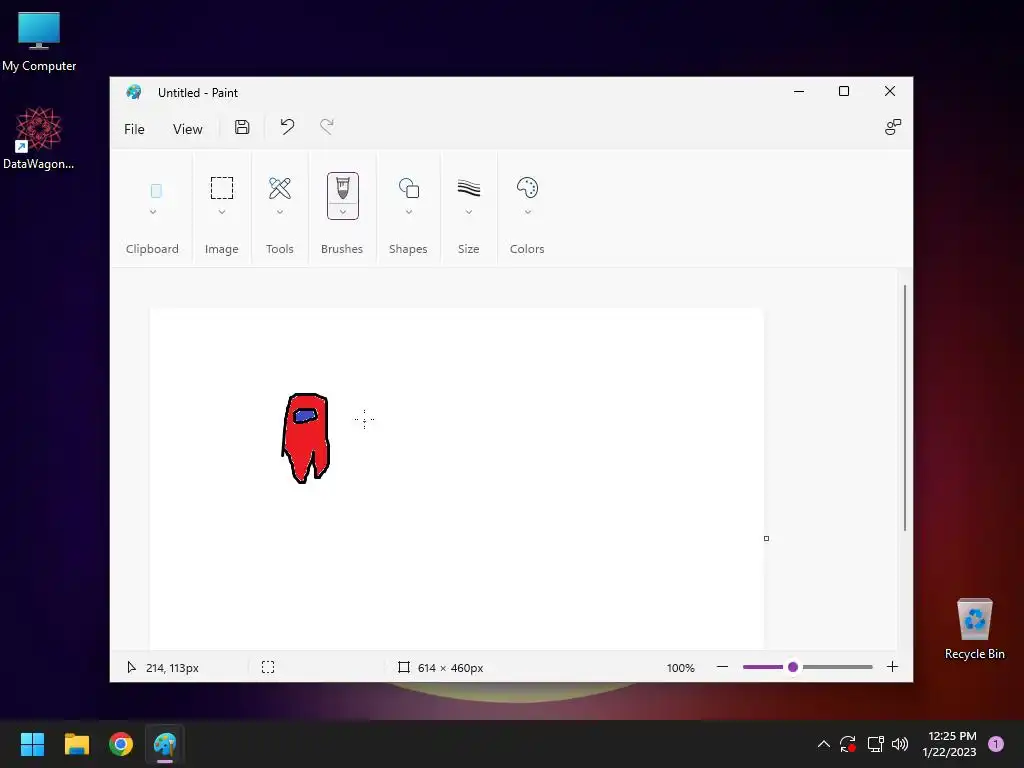This screenshot has width=1024, height=768.
Task: Click the Clipboard paste icon
Action: tap(156, 191)
